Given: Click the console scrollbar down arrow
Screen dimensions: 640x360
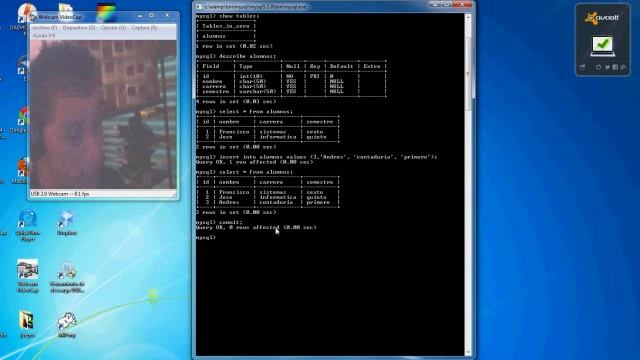Looking at the screenshot, I should coord(468,352).
